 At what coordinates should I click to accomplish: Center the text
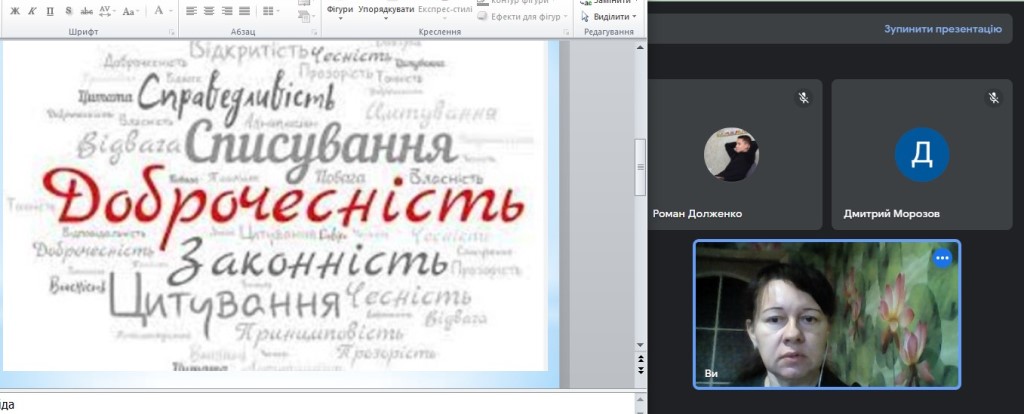[x=209, y=11]
